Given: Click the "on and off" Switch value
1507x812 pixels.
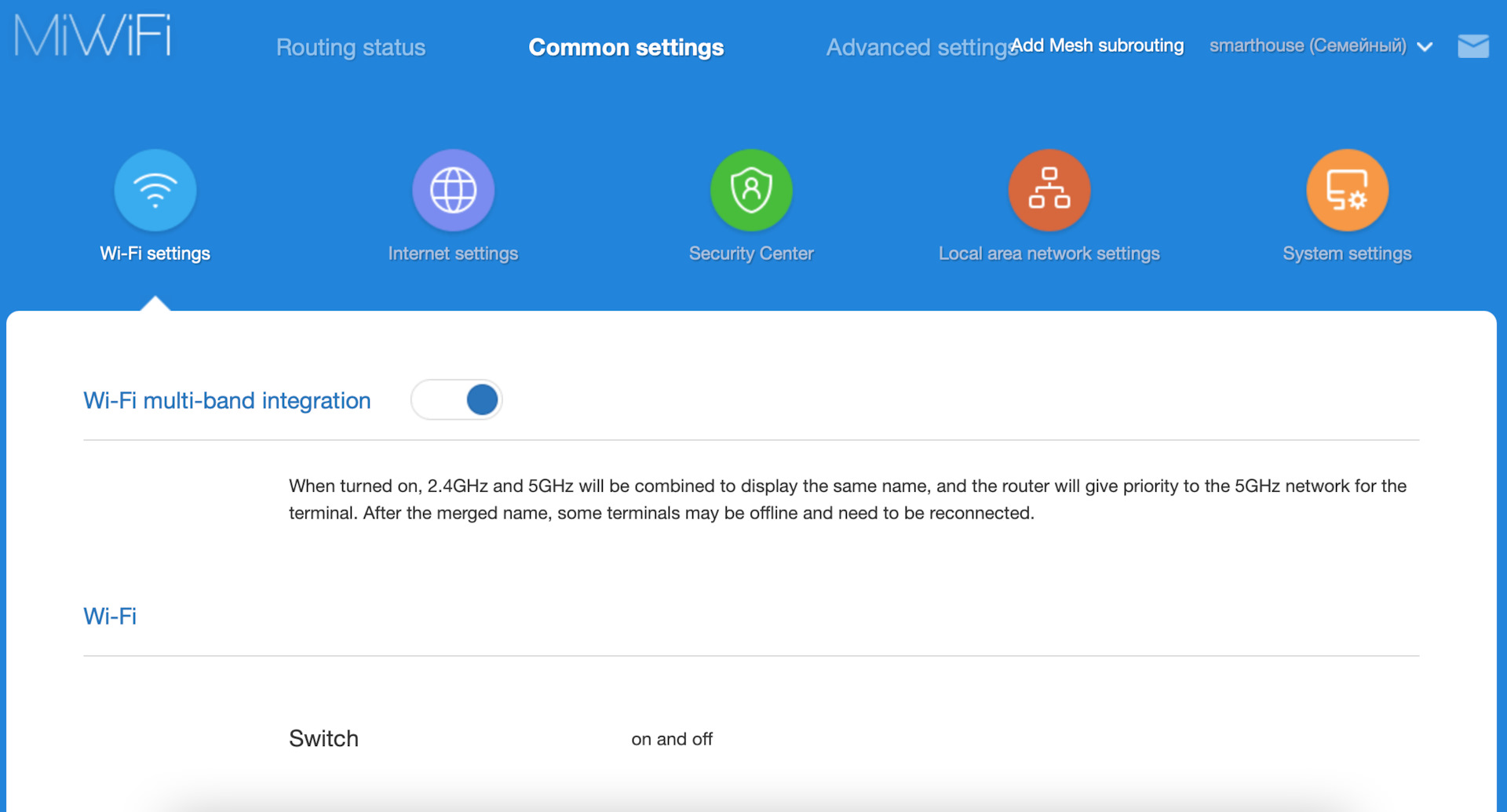Looking at the screenshot, I should (x=672, y=739).
